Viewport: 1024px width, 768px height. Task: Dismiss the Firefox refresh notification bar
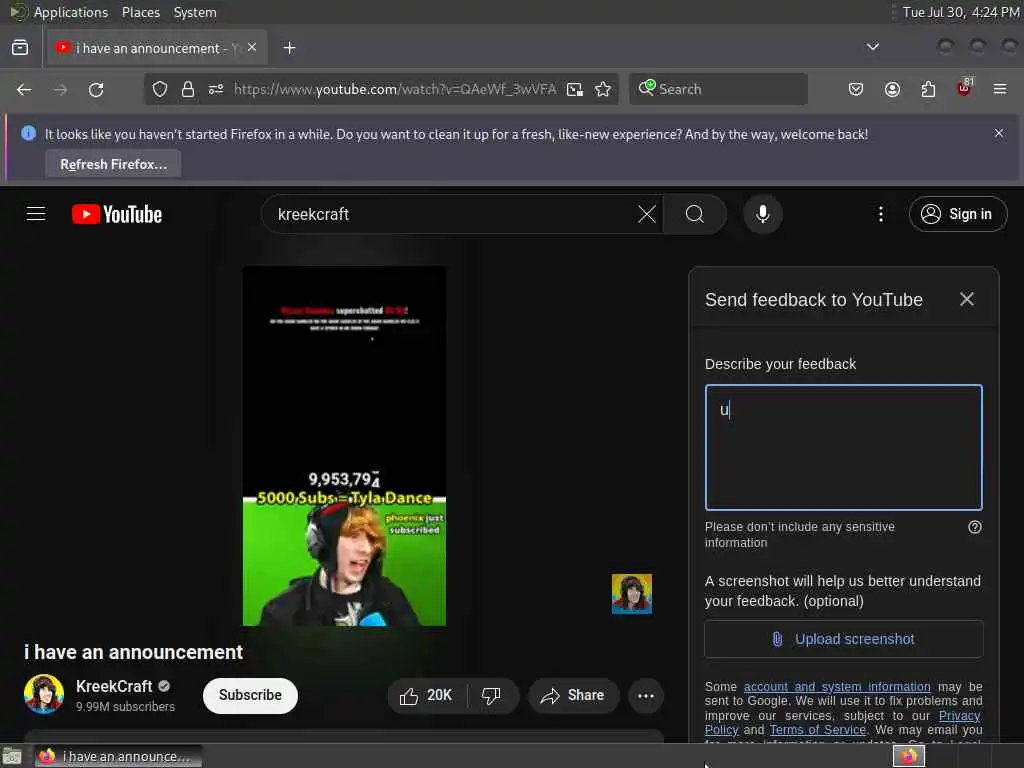pos(999,133)
